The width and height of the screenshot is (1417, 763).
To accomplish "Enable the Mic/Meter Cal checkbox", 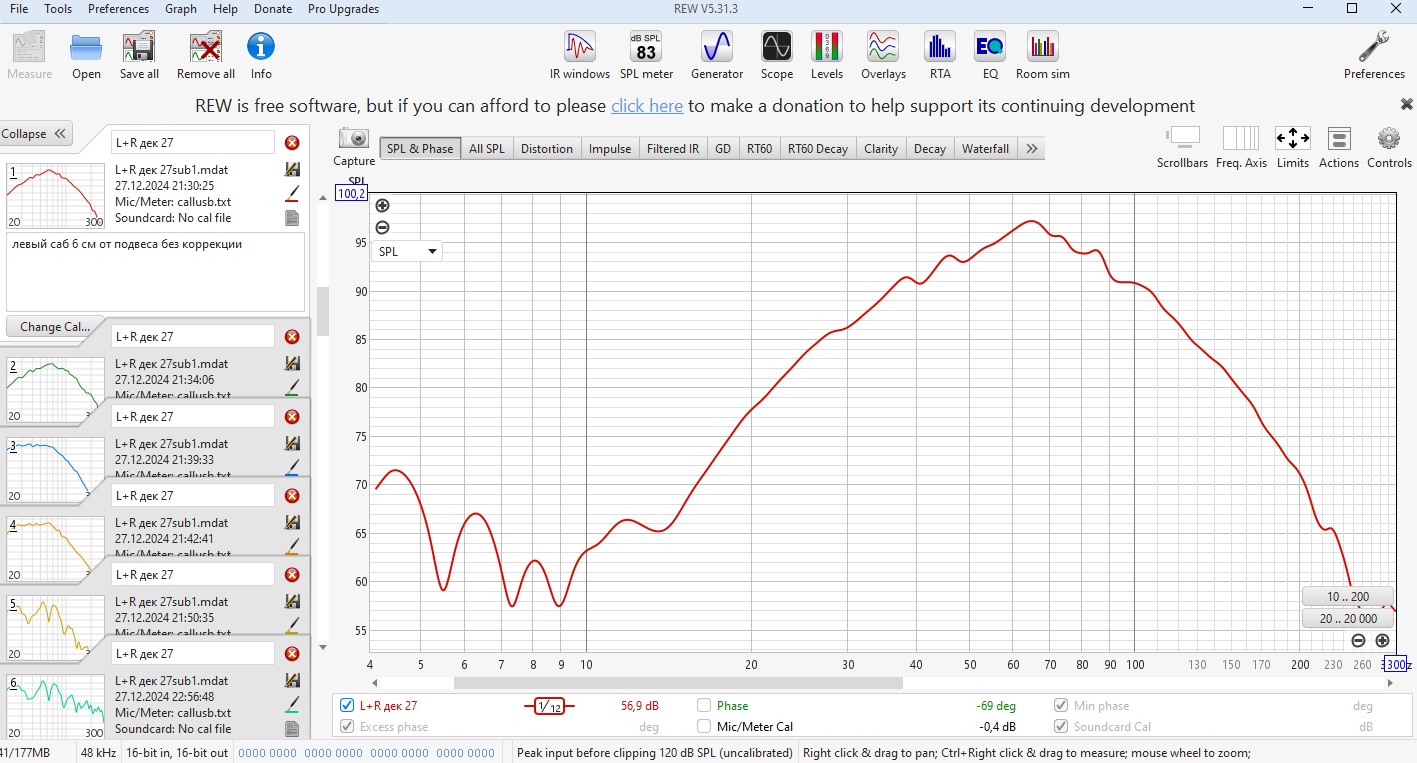I will pyautogui.click(x=704, y=727).
